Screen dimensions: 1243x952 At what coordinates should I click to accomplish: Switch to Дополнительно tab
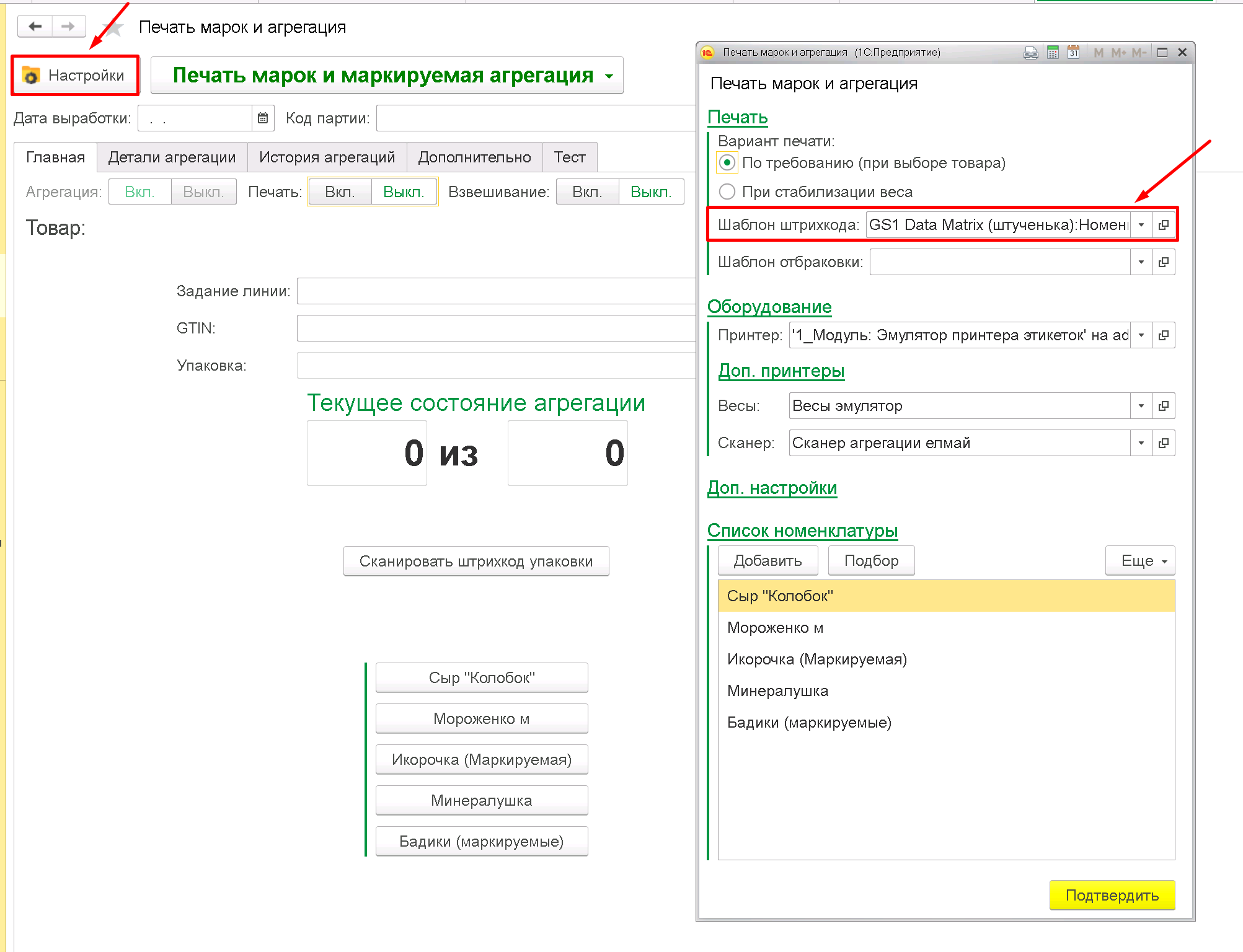coord(474,157)
